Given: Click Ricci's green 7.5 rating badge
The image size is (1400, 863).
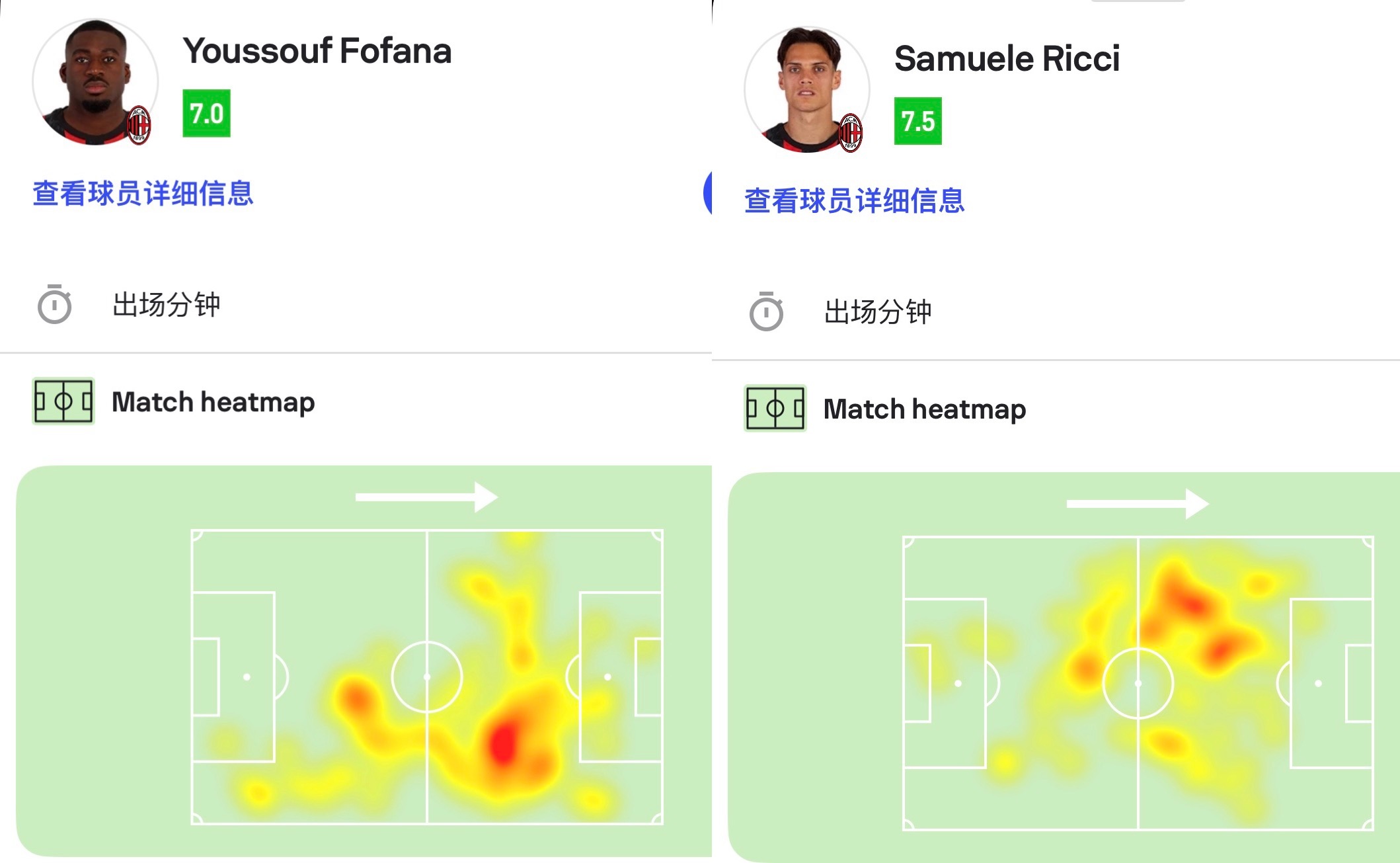Looking at the screenshot, I should [918, 121].
